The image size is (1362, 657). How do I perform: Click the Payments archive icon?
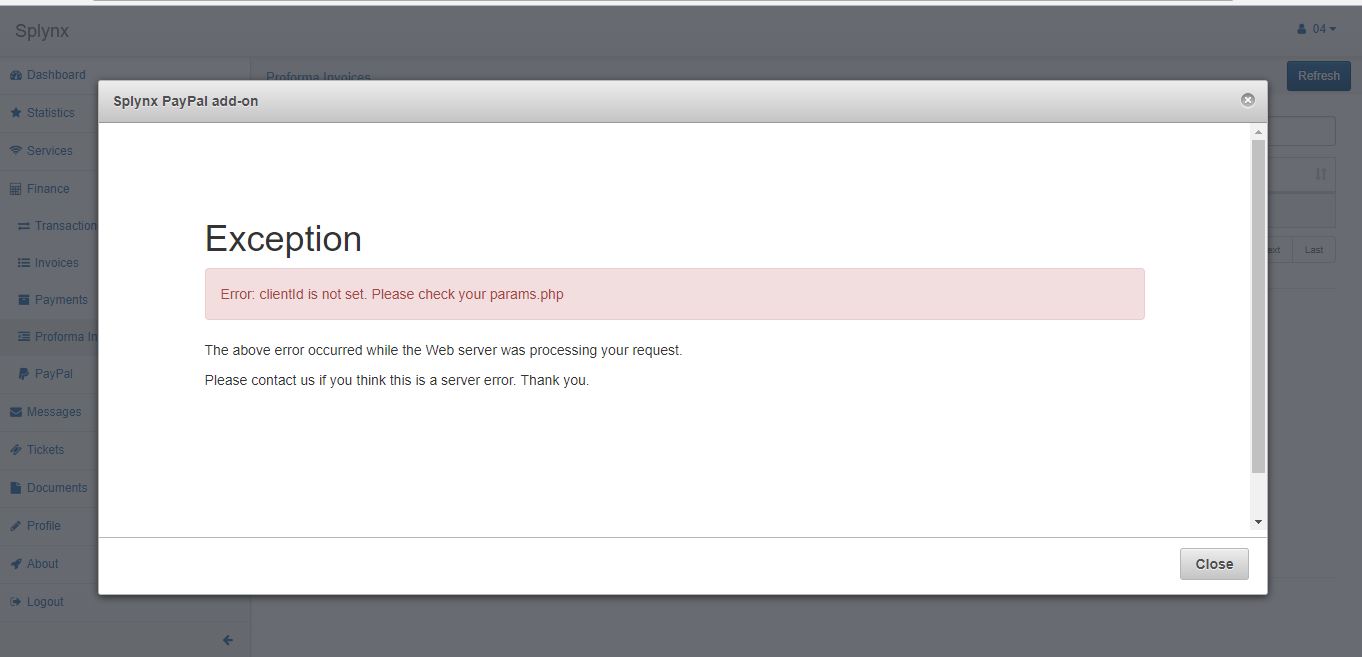[24, 300]
